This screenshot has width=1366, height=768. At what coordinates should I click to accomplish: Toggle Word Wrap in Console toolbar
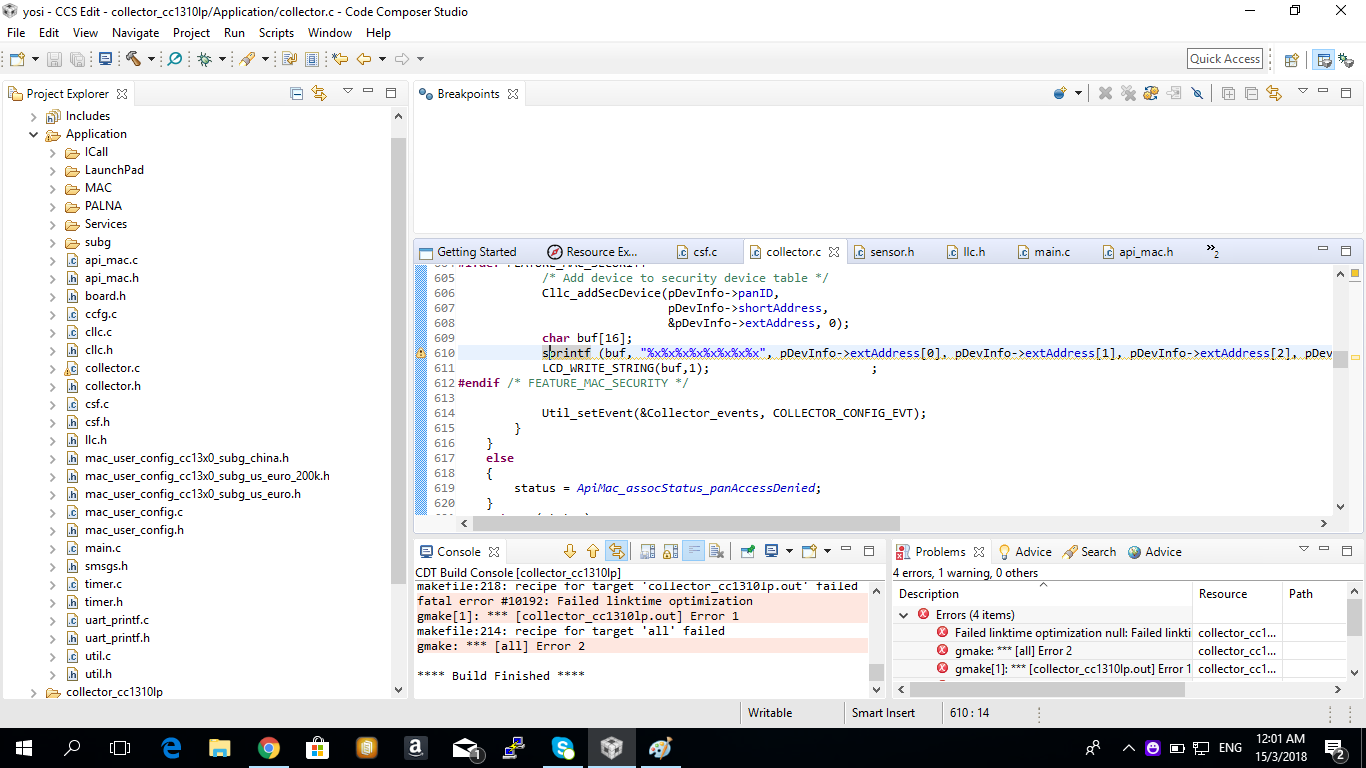click(x=693, y=551)
